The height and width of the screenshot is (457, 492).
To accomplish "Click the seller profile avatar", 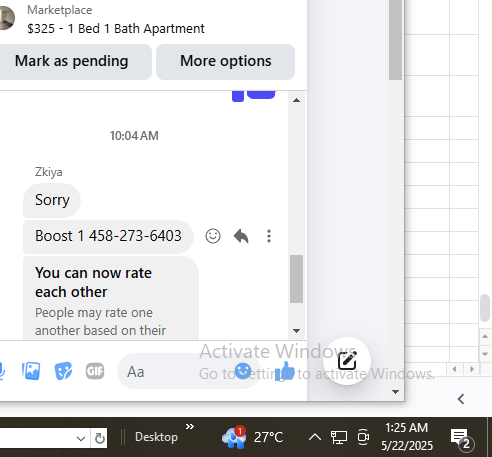I will (x=7, y=18).
